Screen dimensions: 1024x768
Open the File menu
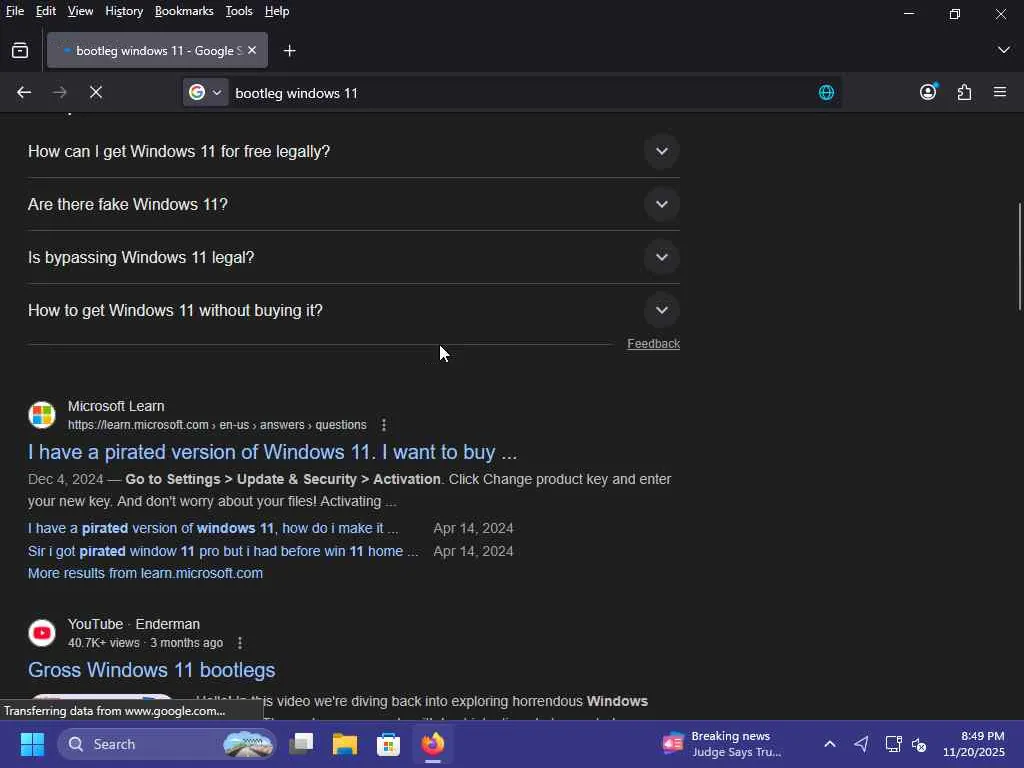pos(15,11)
